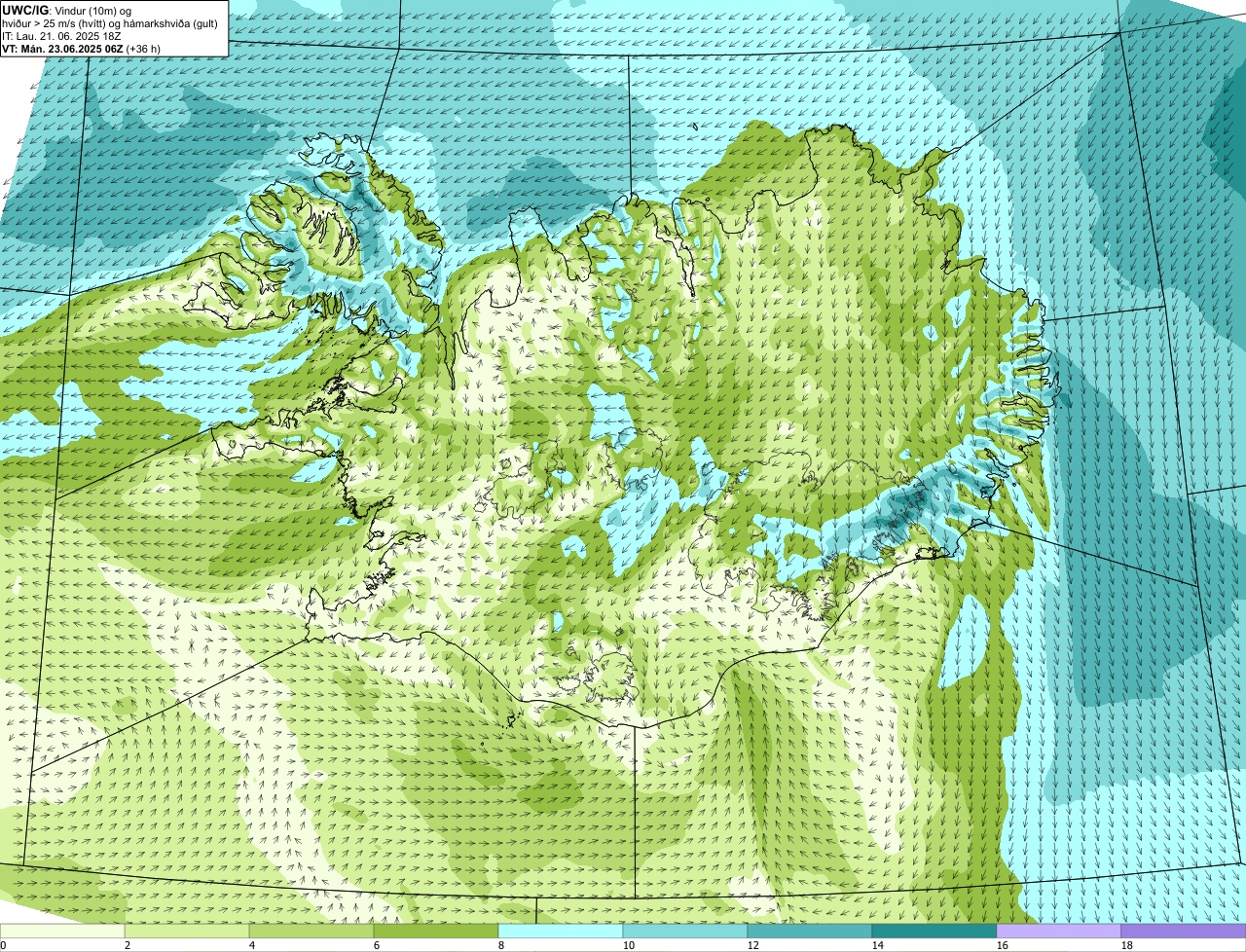This screenshot has height=952, width=1246.
Task: Click the legend swatch between 0 and 2
Action: click(x=62, y=932)
